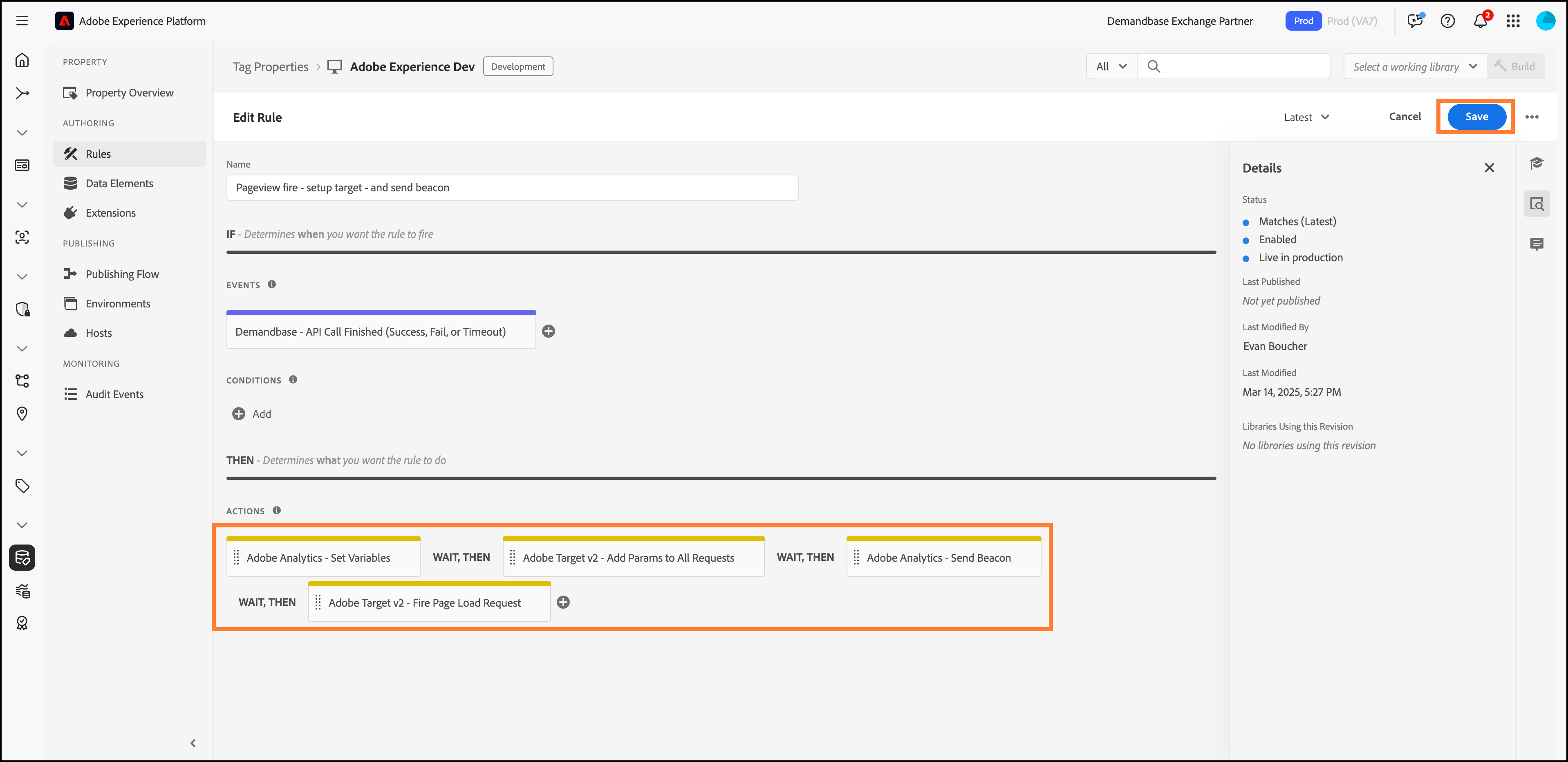Viewport: 1568px width, 762px height.
Task: Add another action with the plus icon
Action: click(563, 603)
